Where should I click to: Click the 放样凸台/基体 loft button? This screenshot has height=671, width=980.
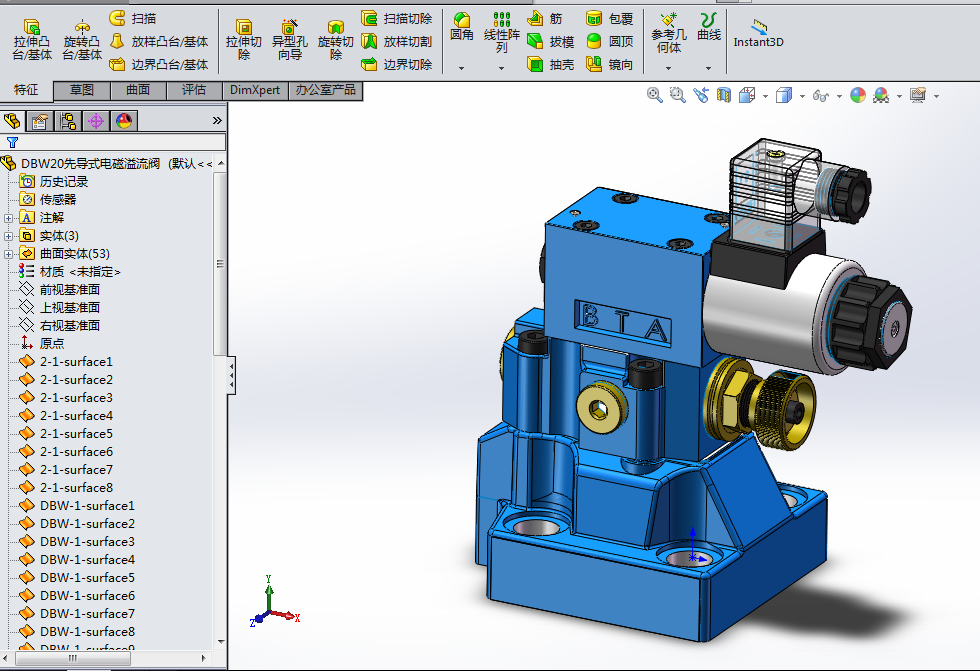tap(159, 41)
